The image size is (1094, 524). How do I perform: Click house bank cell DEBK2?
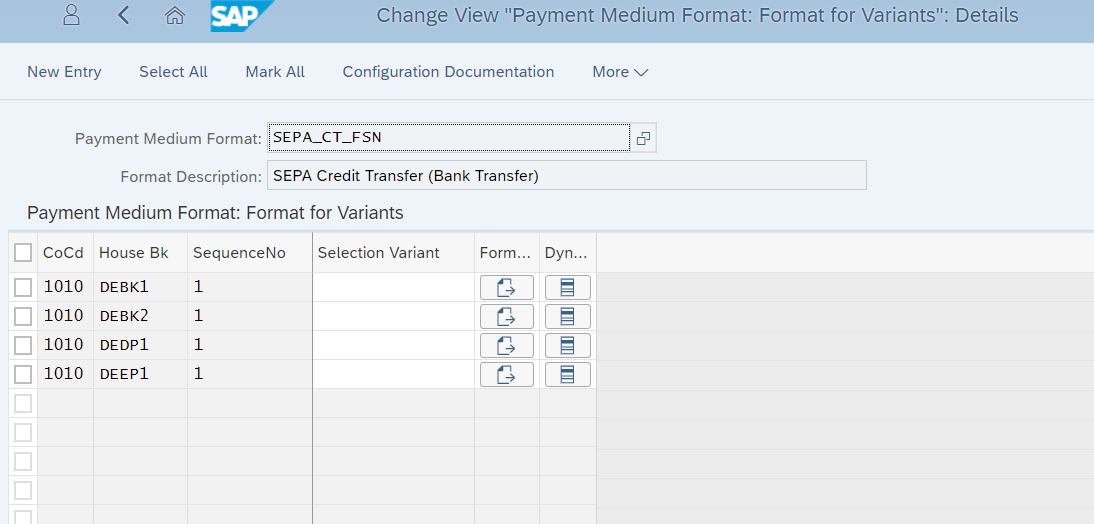pos(140,316)
